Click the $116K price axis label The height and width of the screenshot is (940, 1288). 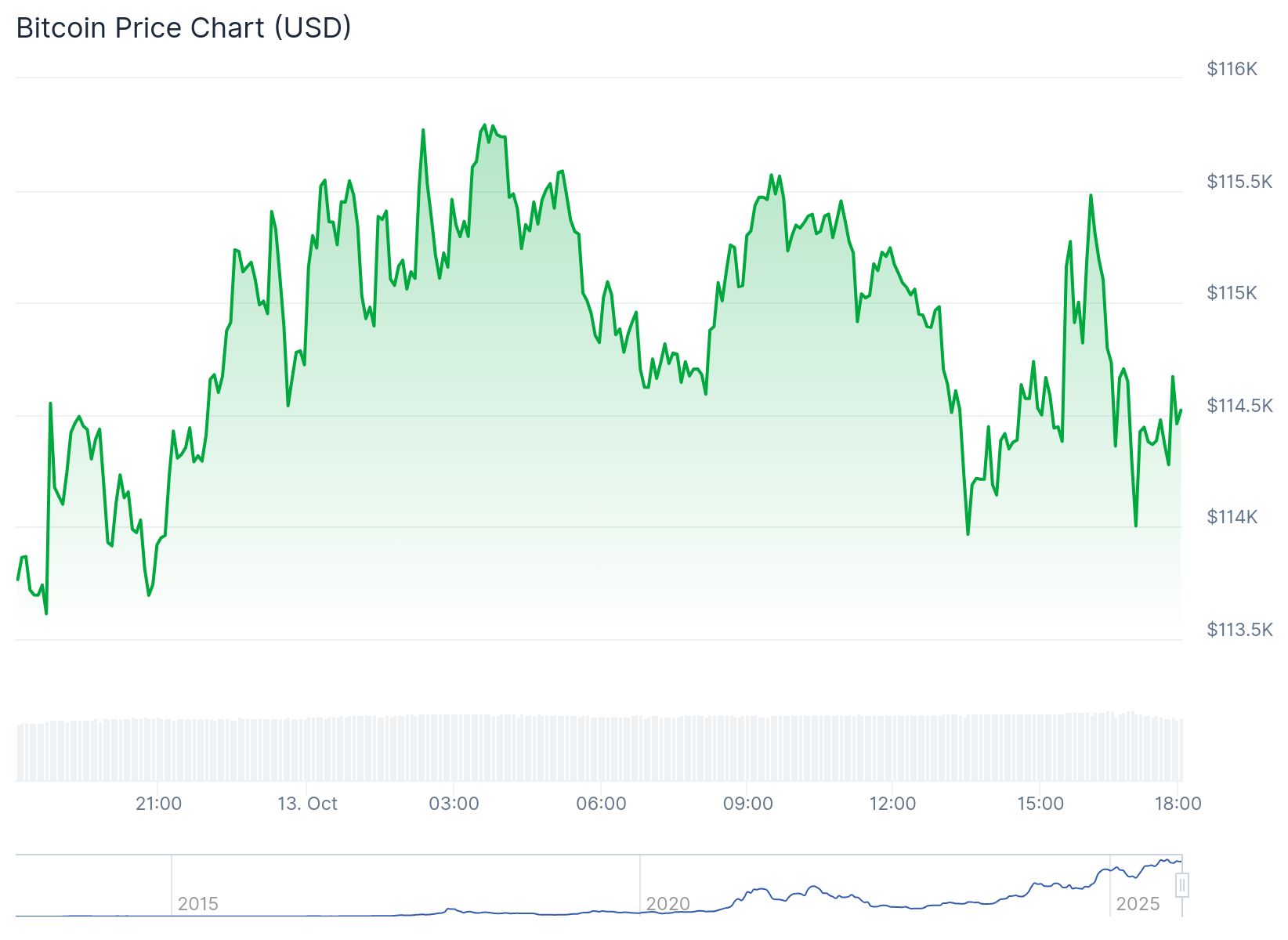tap(1232, 69)
